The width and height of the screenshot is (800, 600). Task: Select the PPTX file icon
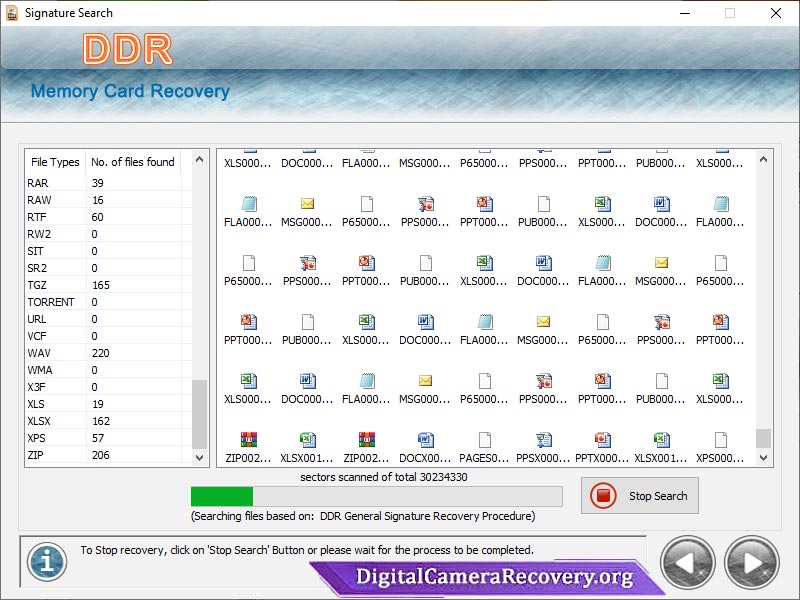coord(602,440)
